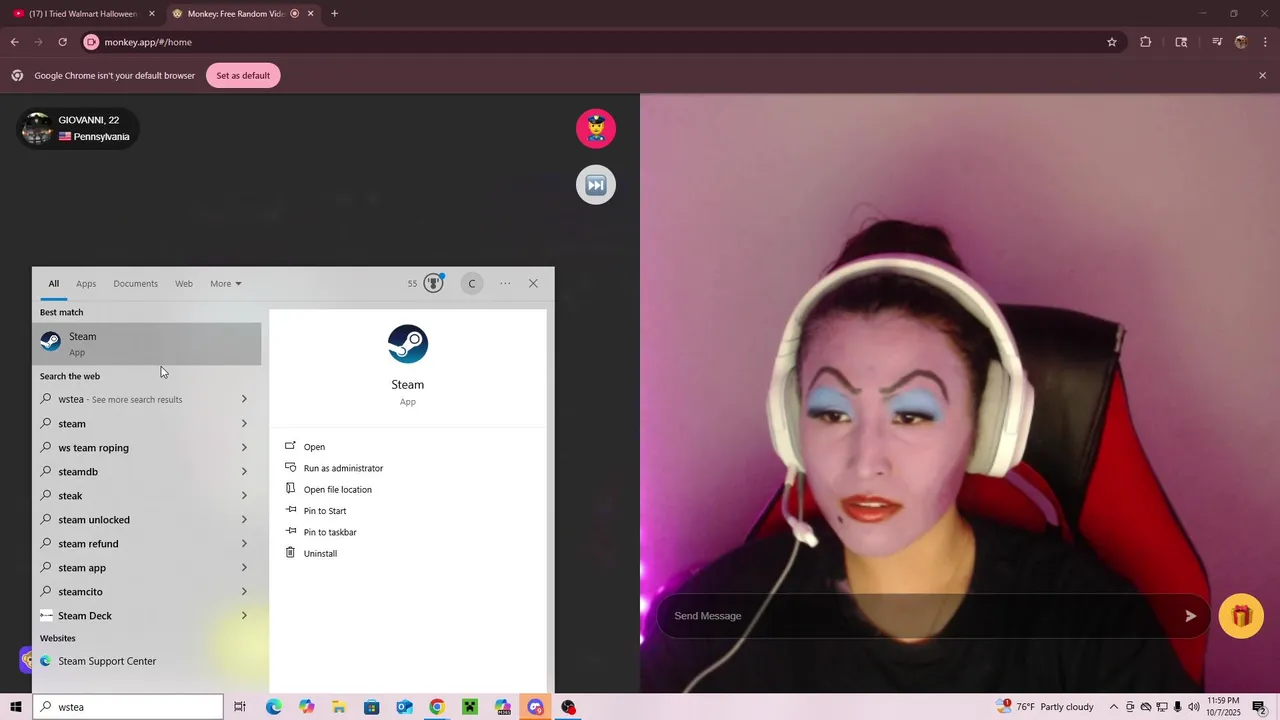Expand the 'steak' suggestion arrow

coord(244,495)
